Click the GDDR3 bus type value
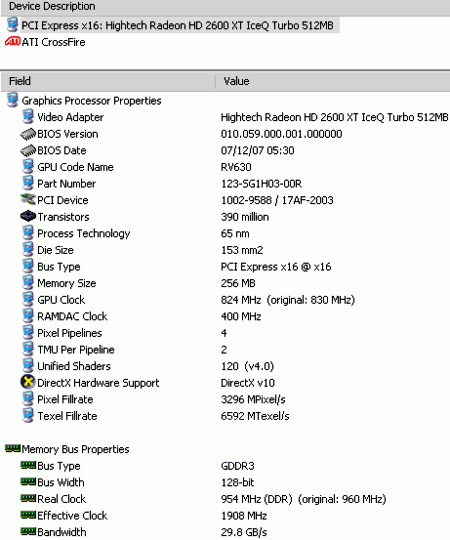This screenshot has height=540, width=450. (237, 466)
